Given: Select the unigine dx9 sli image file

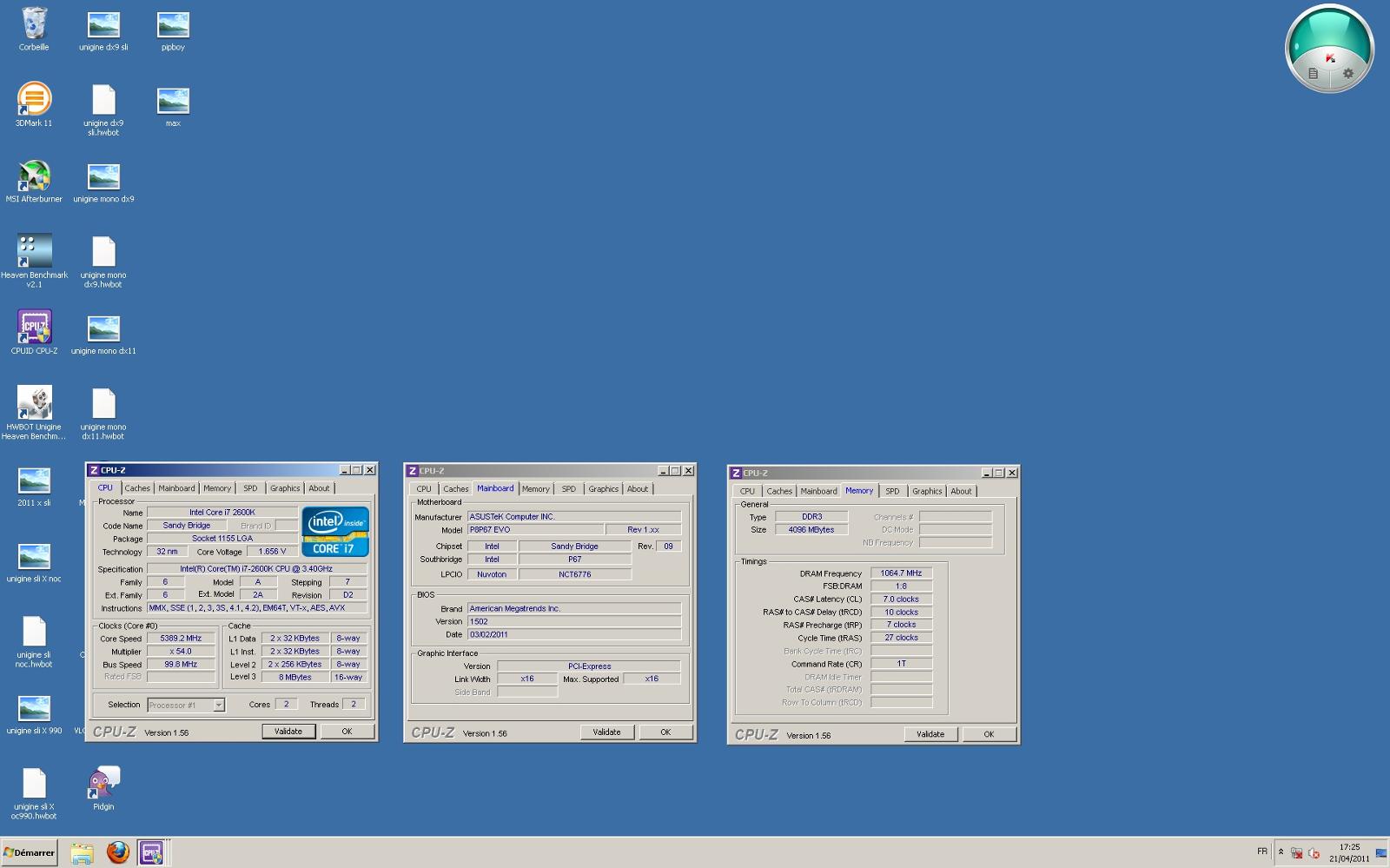Looking at the screenshot, I should 103,29.
